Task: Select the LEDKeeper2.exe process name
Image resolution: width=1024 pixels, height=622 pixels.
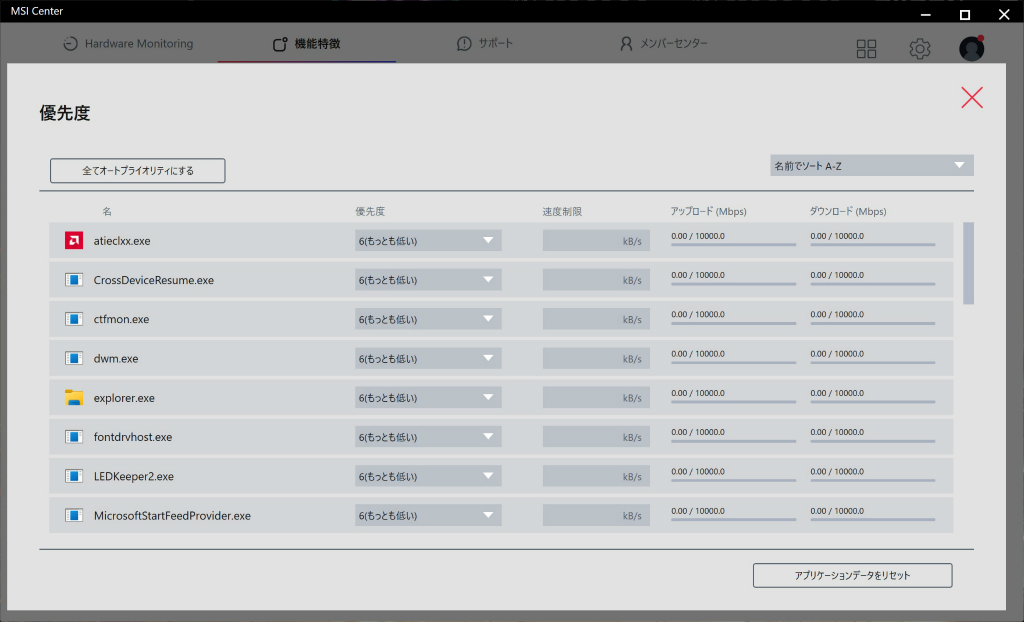Action: pos(134,476)
